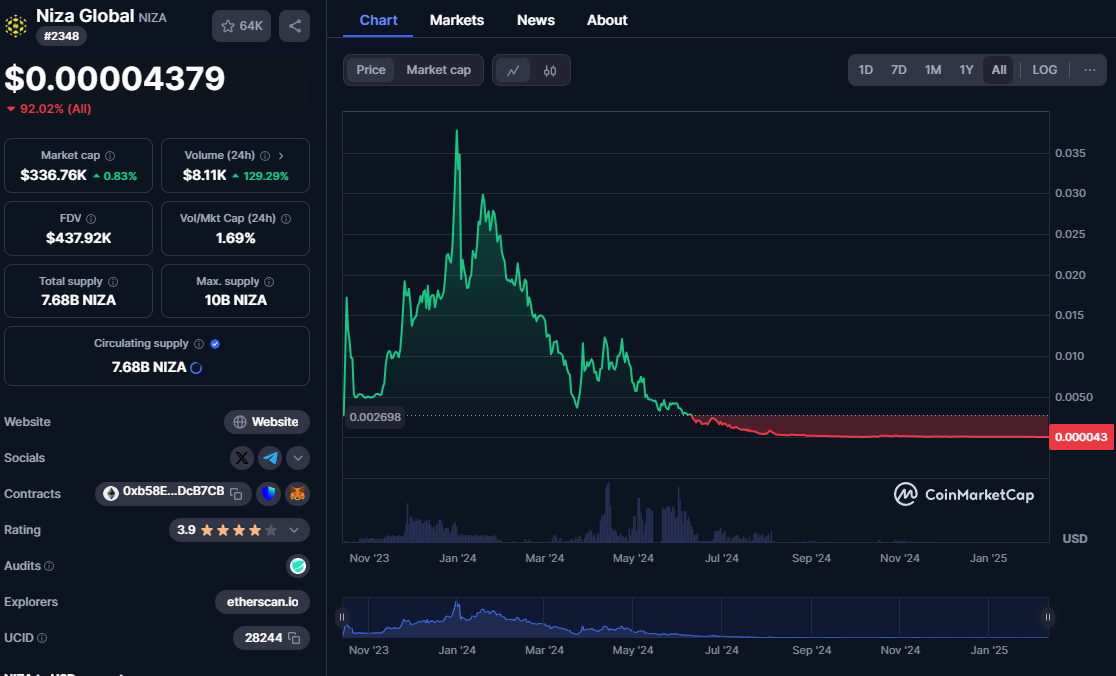Click the Niza Global coin logo
Image resolution: width=1116 pixels, height=676 pixels.
(16, 26)
